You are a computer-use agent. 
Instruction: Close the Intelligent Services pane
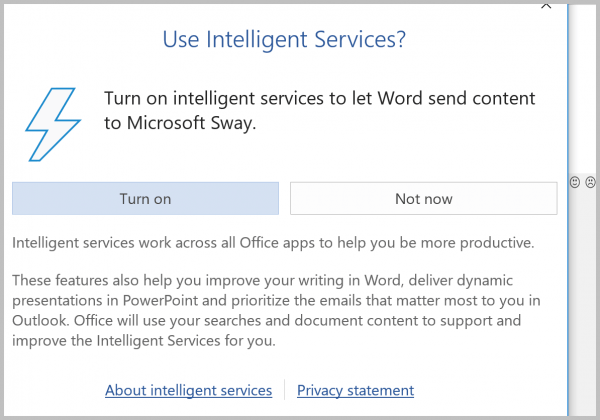[546, 5]
